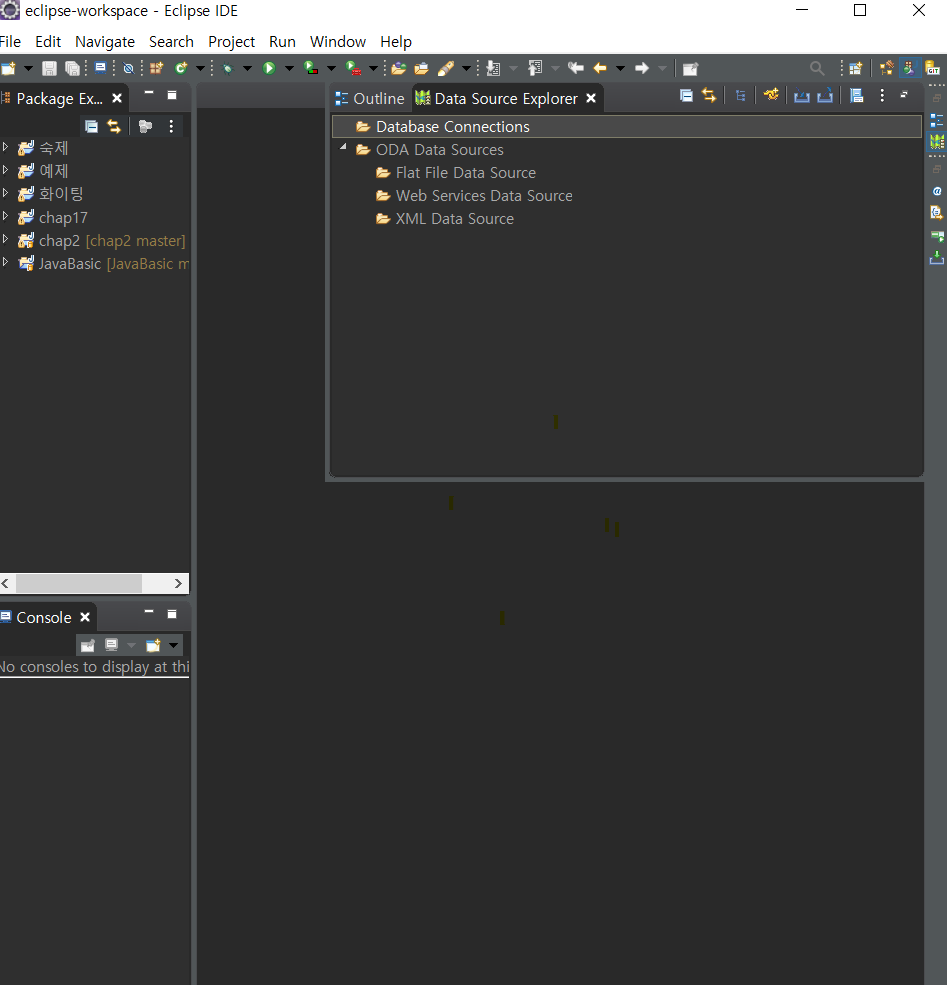Screen dimensions: 947x985
Task: Click the yellow Back arrow
Action: (600, 68)
